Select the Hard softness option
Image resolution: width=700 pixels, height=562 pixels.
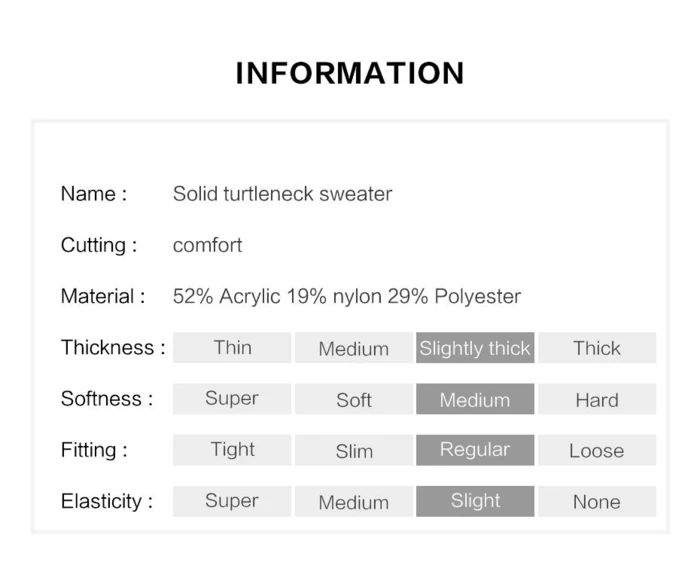(597, 399)
